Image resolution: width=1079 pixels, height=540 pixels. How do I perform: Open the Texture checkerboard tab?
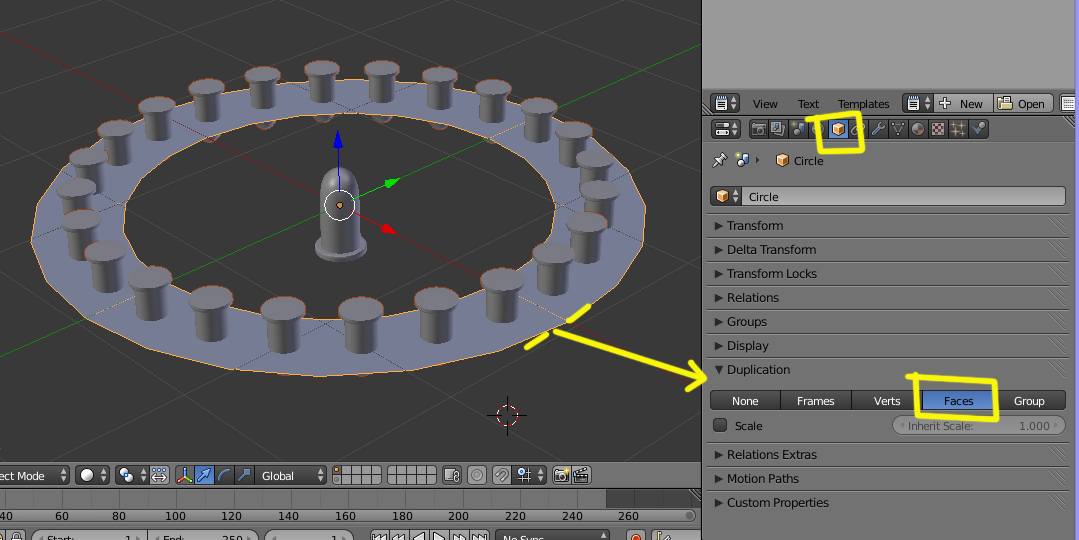pyautogui.click(x=937, y=129)
